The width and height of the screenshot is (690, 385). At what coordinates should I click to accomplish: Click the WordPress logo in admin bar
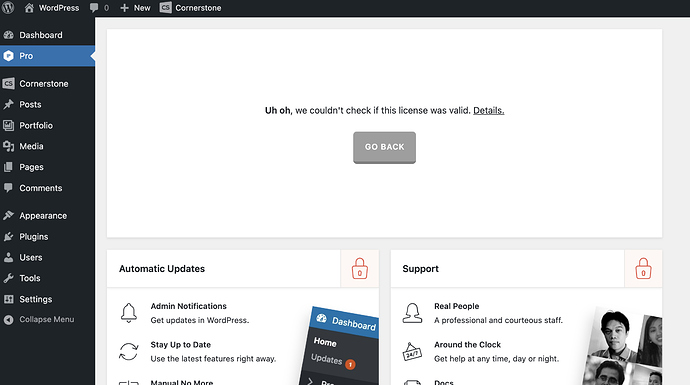pyautogui.click(x=8, y=7)
